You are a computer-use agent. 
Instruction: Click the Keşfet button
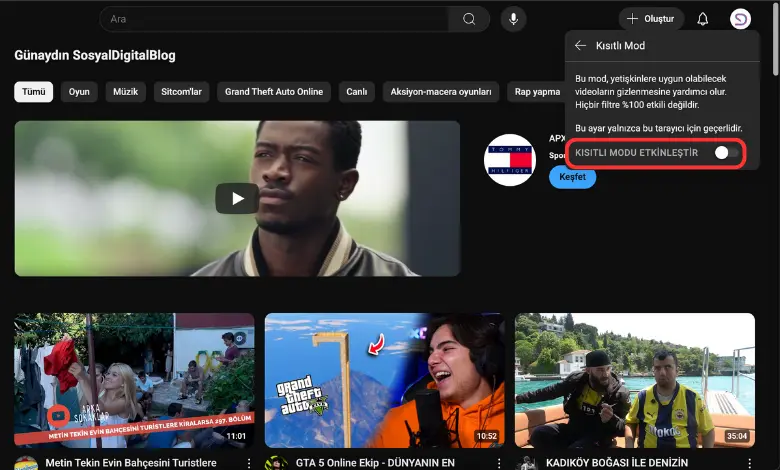[x=573, y=177]
